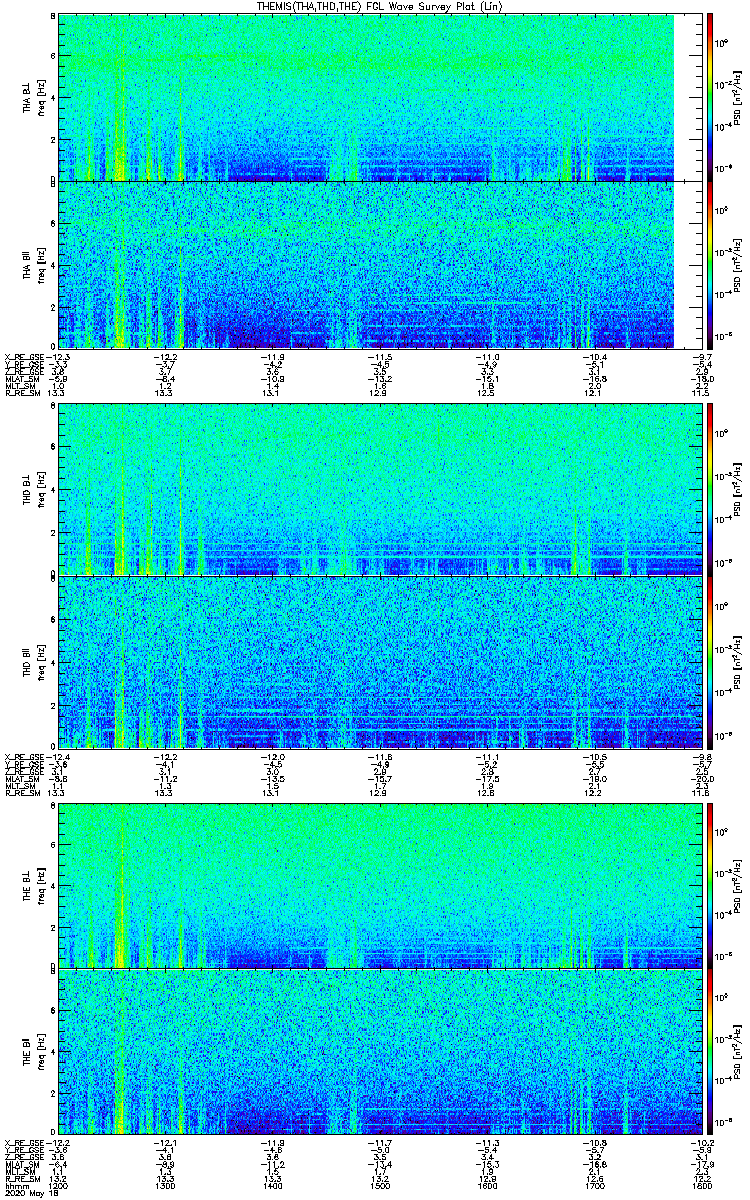Click the 1400 time tick label
This screenshot has height=1200, width=750.
point(272,1185)
